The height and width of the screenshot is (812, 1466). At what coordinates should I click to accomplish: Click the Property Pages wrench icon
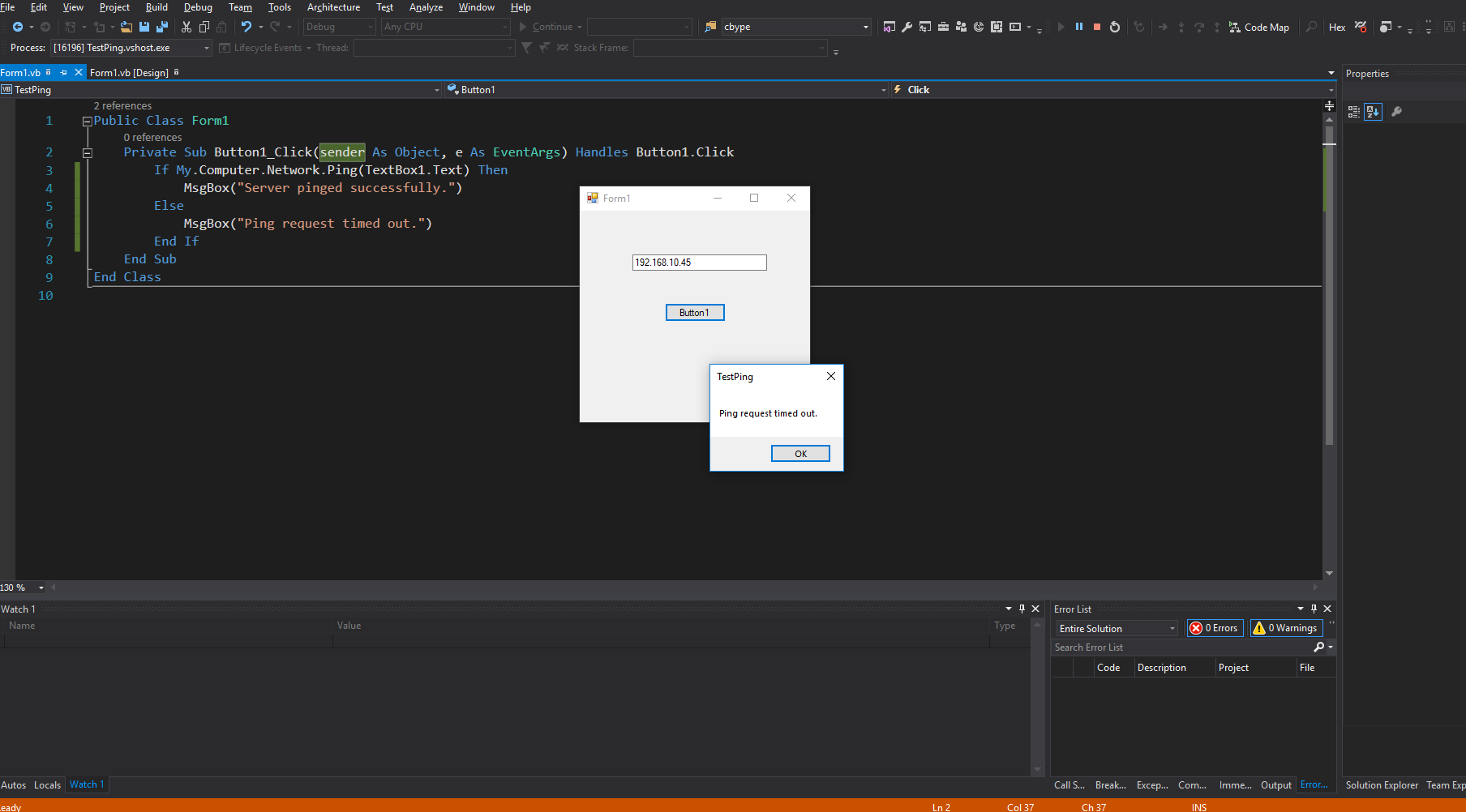(x=1396, y=112)
